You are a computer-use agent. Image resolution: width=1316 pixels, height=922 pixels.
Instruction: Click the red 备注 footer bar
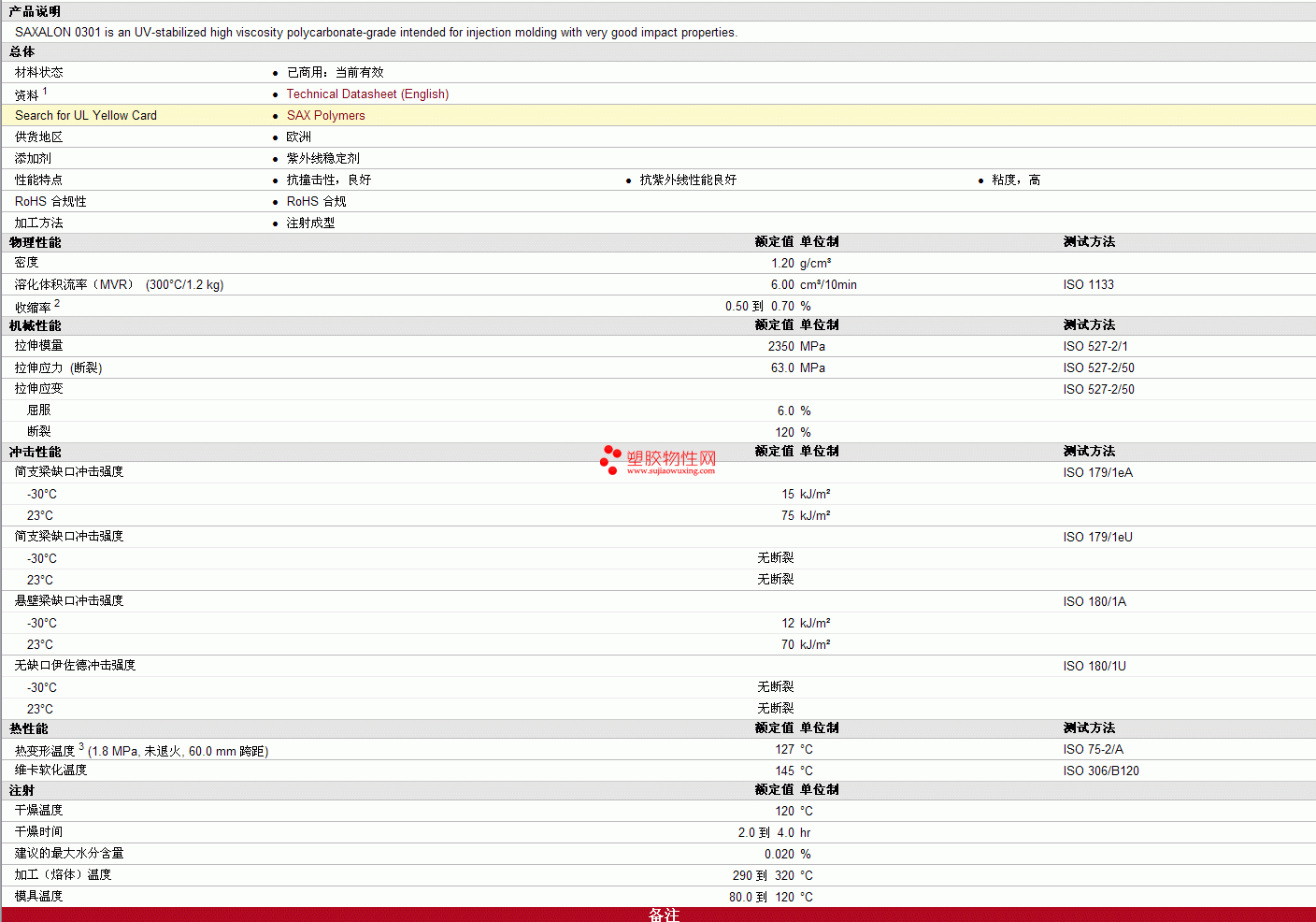(658, 915)
